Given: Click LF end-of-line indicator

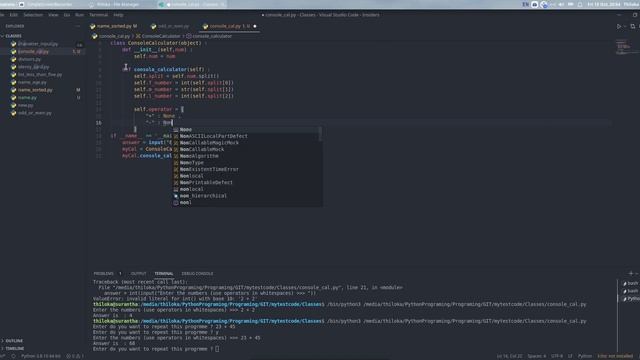Looking at the screenshot, I should tap(570, 356).
